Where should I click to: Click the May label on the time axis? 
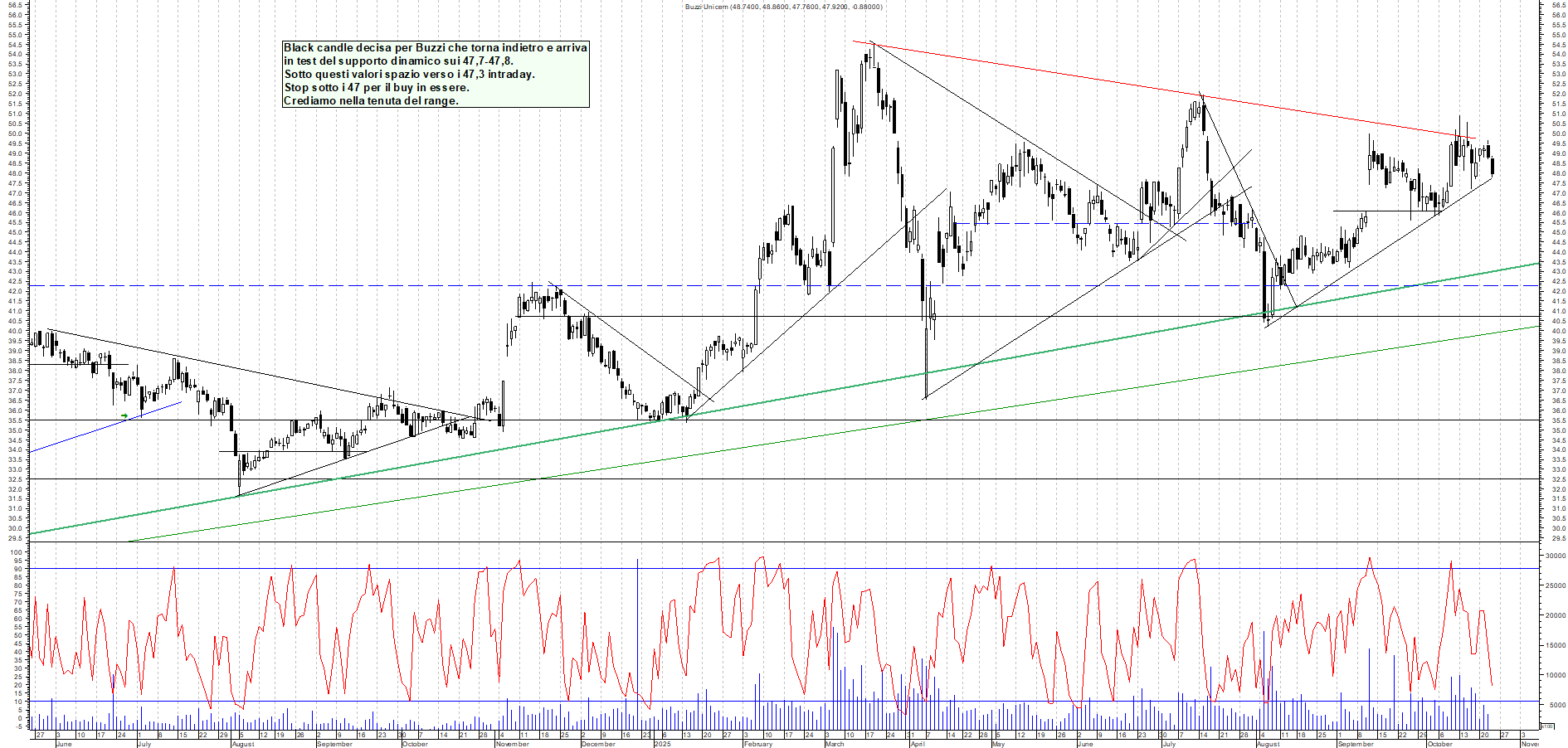[998, 744]
